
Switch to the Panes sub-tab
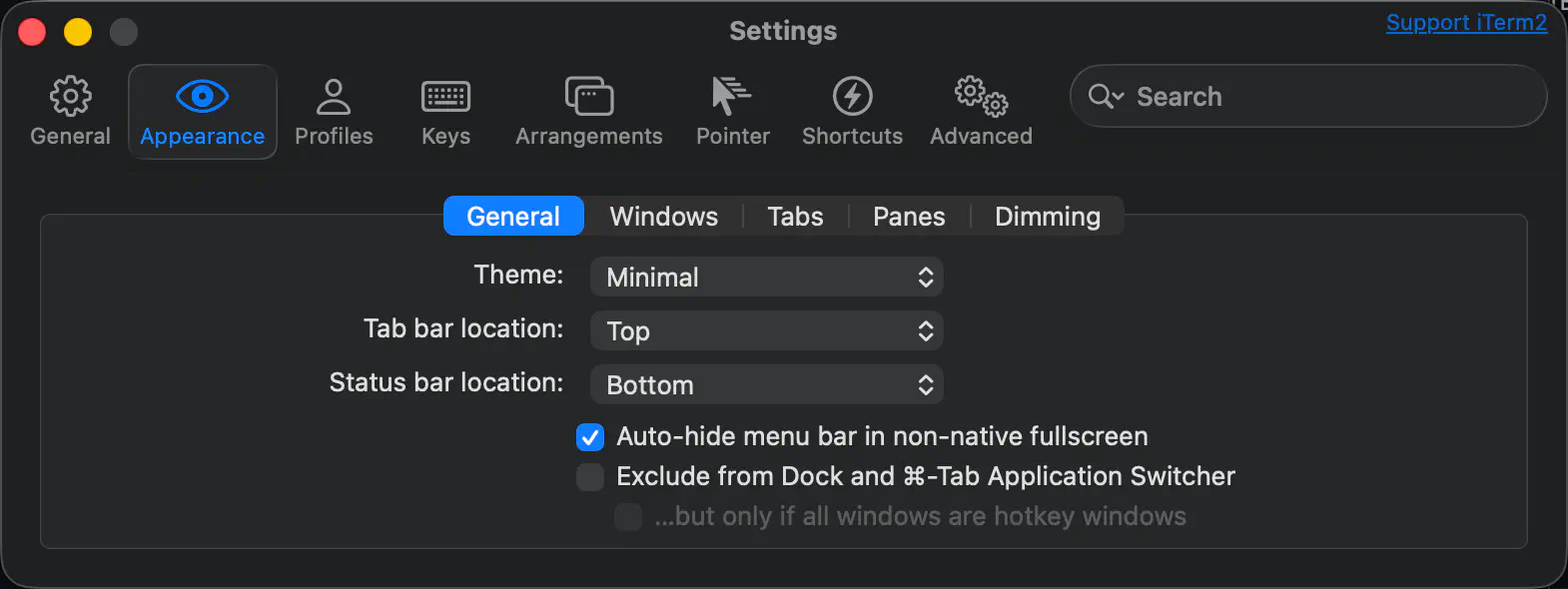point(908,217)
